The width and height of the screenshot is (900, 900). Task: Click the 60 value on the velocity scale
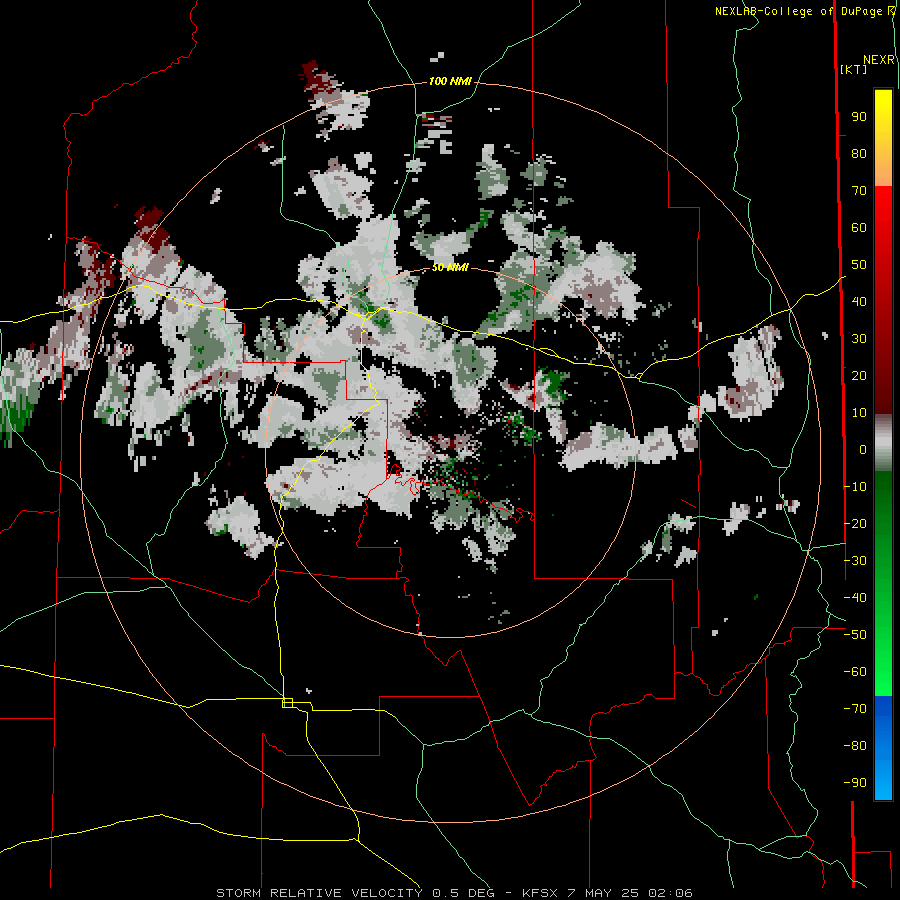pos(859,228)
